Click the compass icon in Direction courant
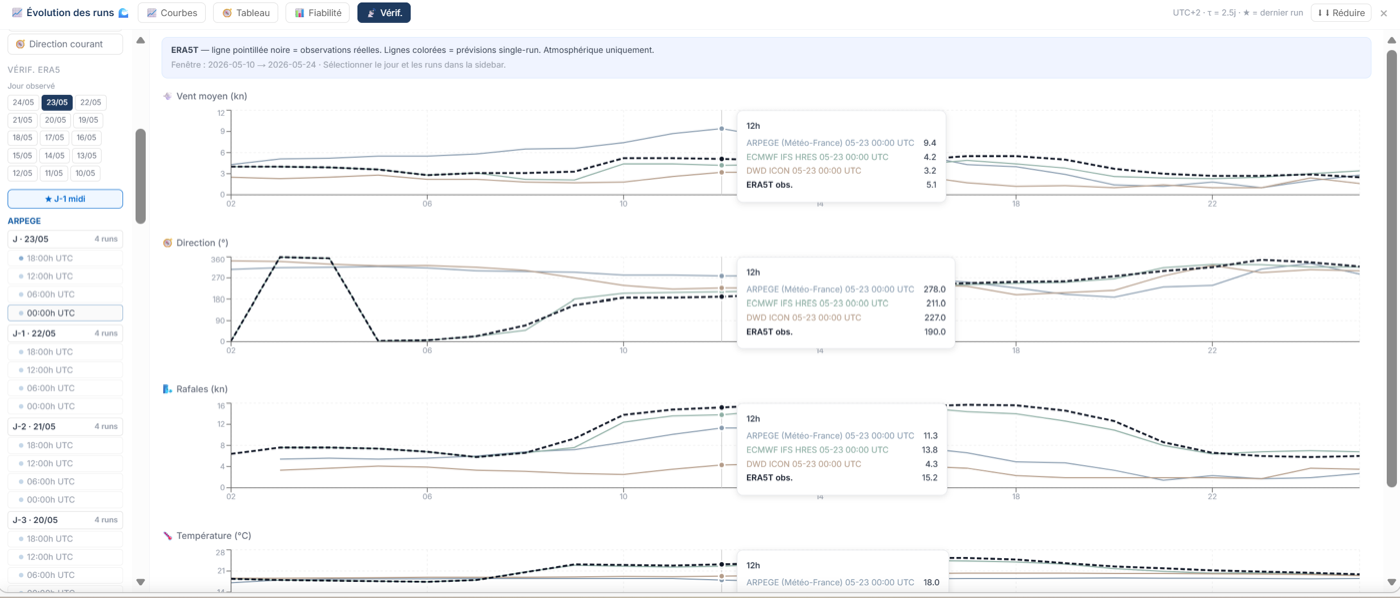 tap(20, 44)
